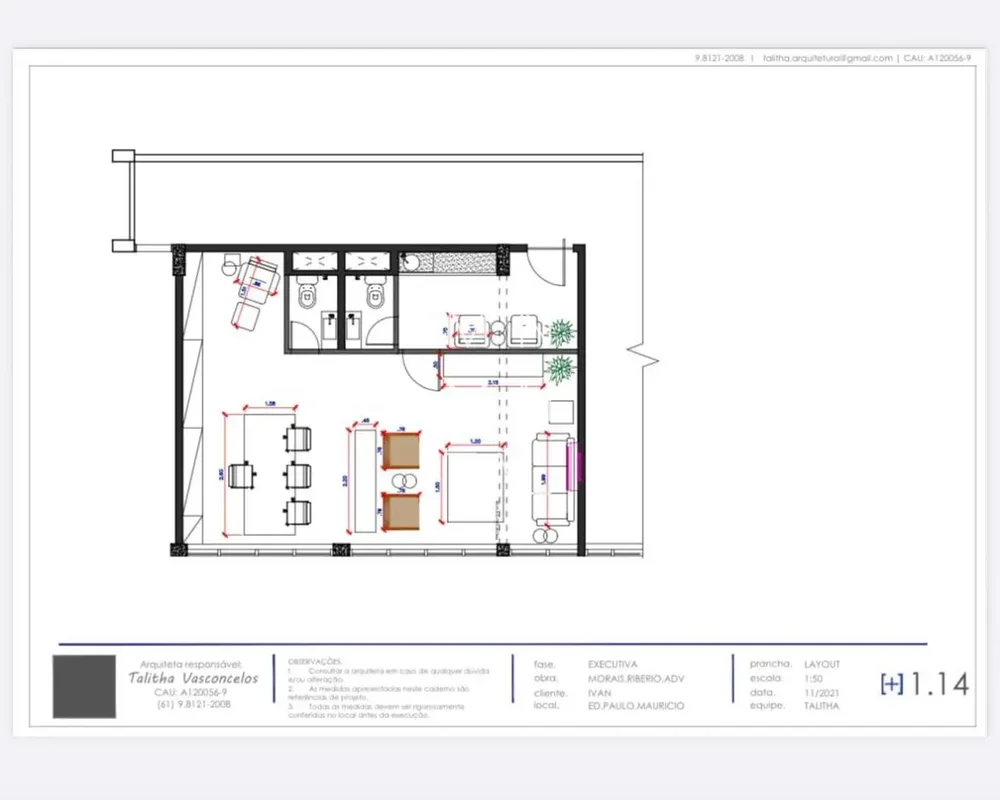Click the EXECUTIVA fase value
Screen dimensions: 1000x800
click(612, 665)
